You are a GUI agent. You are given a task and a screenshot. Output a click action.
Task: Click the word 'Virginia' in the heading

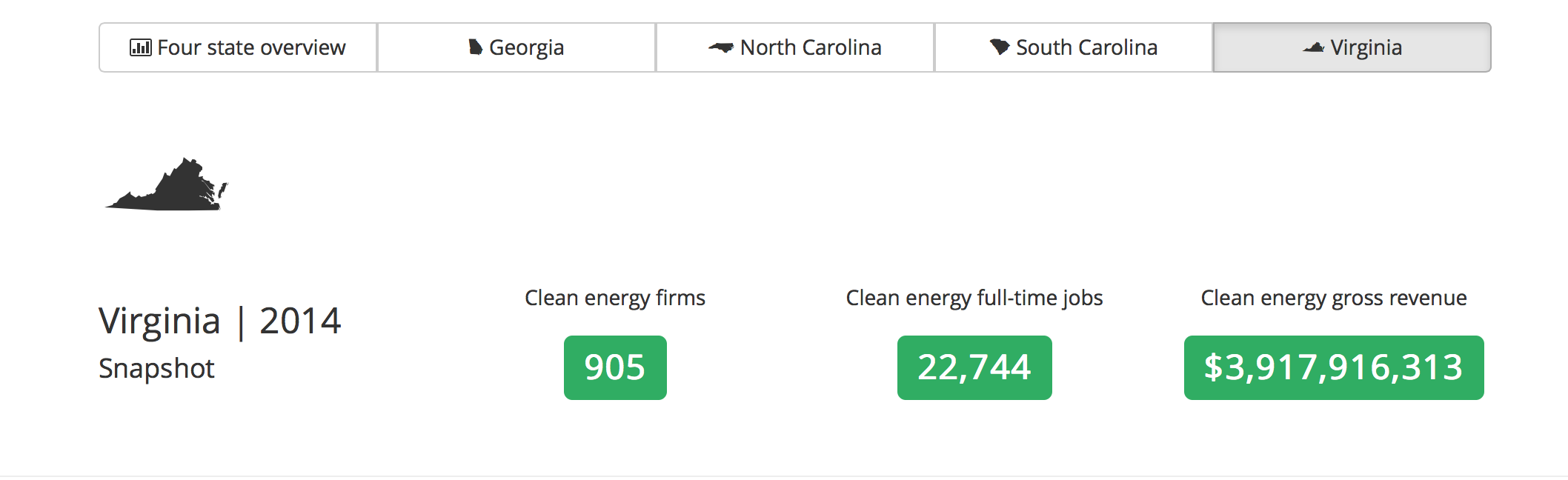pyautogui.click(x=159, y=321)
